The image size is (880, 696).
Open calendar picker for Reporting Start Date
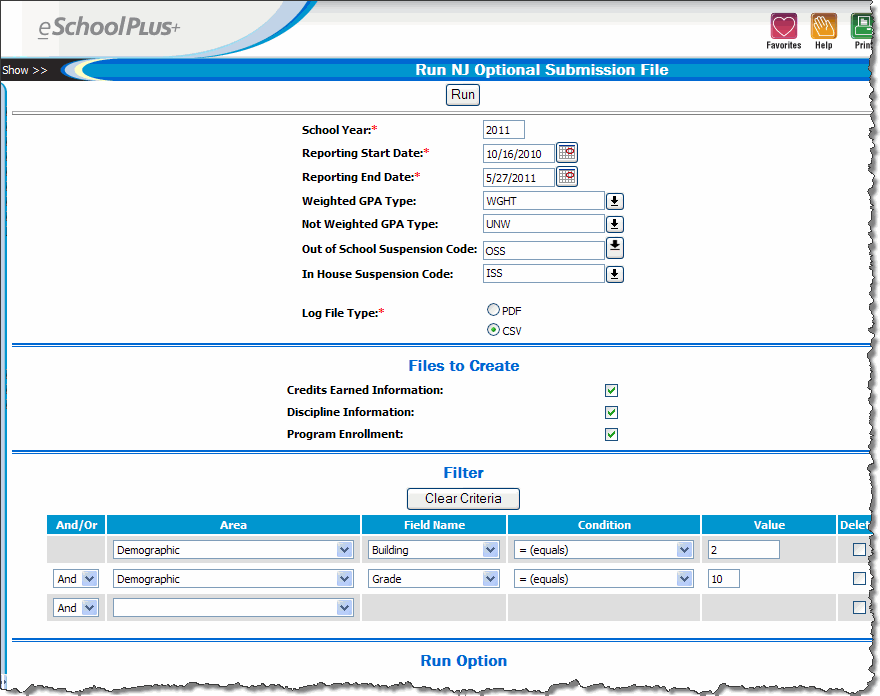[x=567, y=153]
